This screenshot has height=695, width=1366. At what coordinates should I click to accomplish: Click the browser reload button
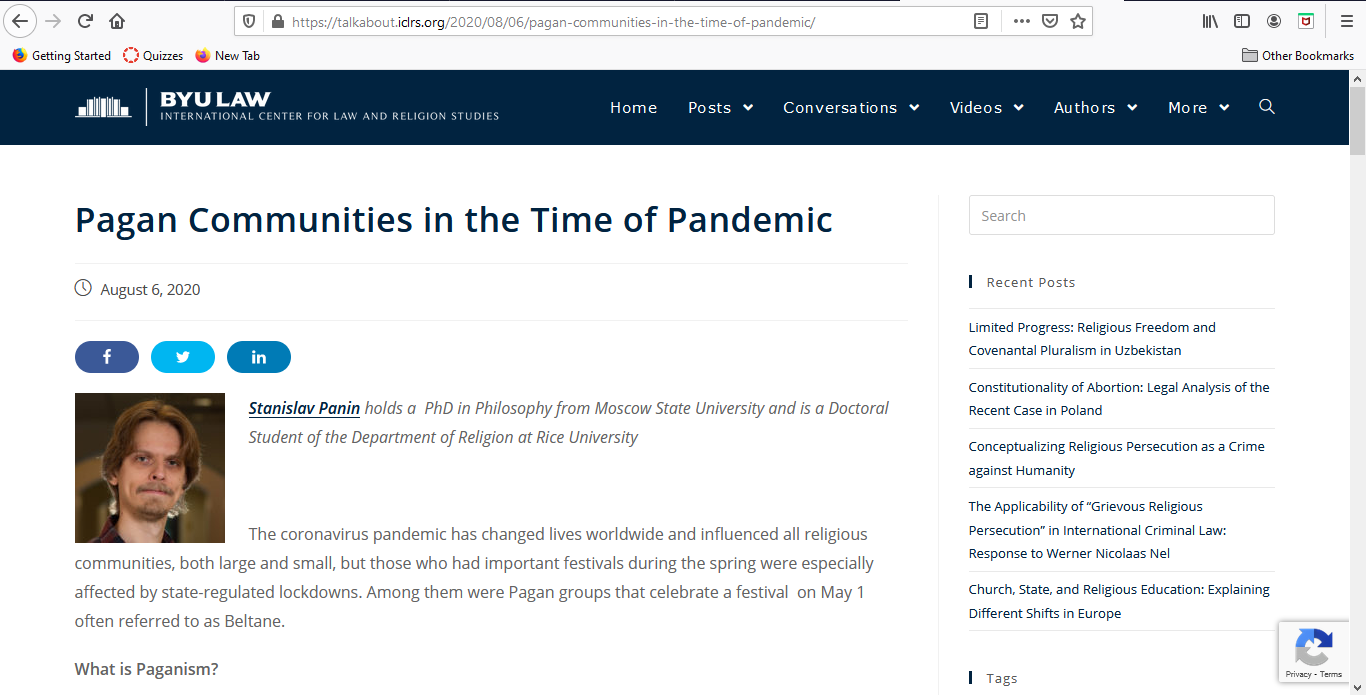coord(86,21)
